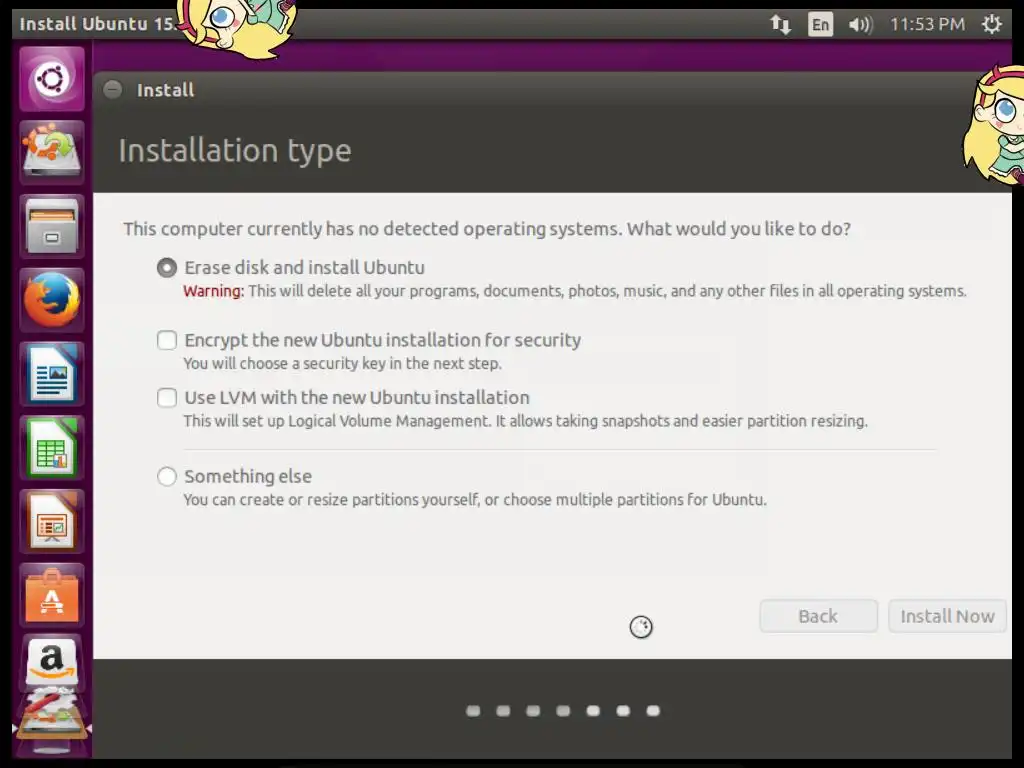The height and width of the screenshot is (768, 1024).
Task: Click the Back button
Action: click(x=818, y=616)
